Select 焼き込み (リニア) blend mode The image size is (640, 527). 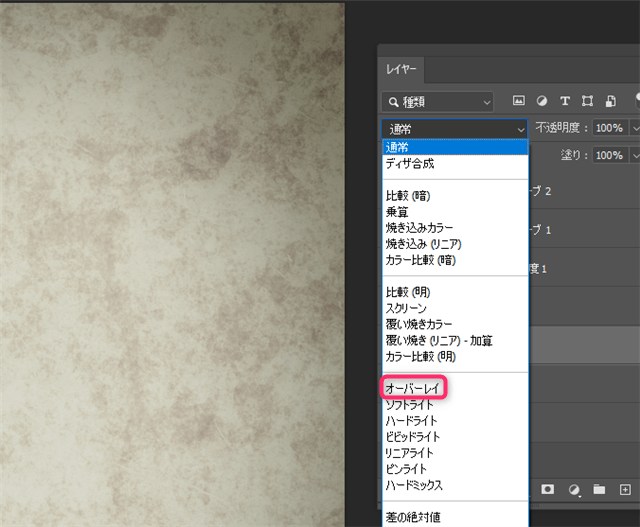[x=455, y=244]
